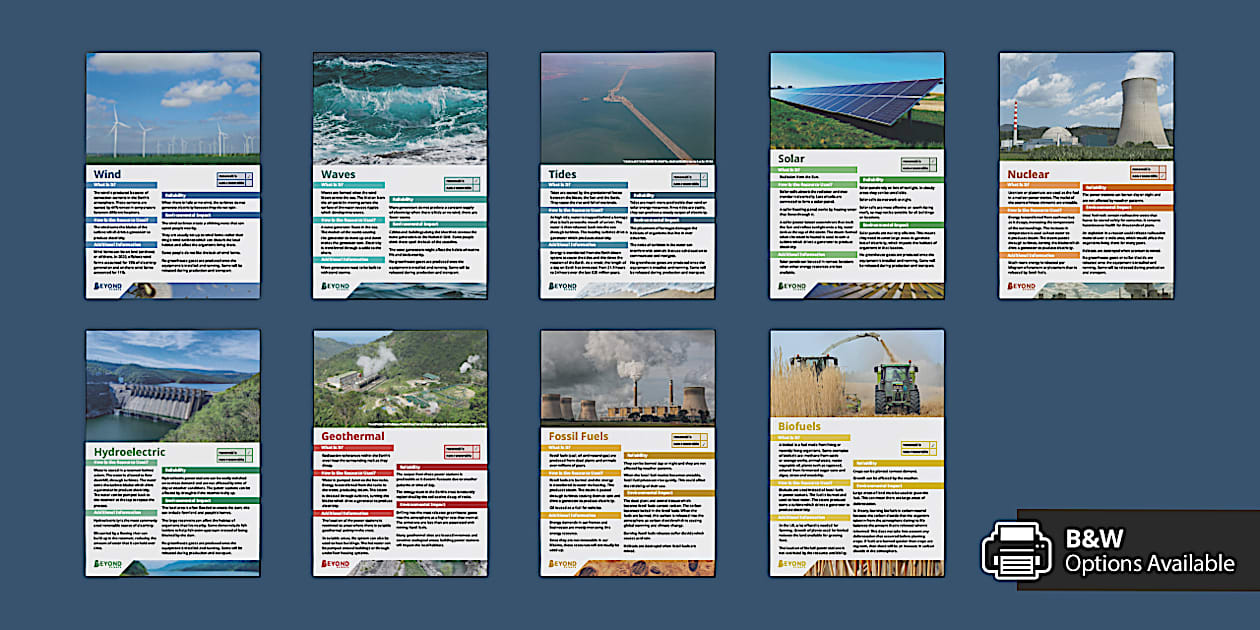Select the solar panels photo
Screen dimensions: 1260x630
(x=857, y=100)
